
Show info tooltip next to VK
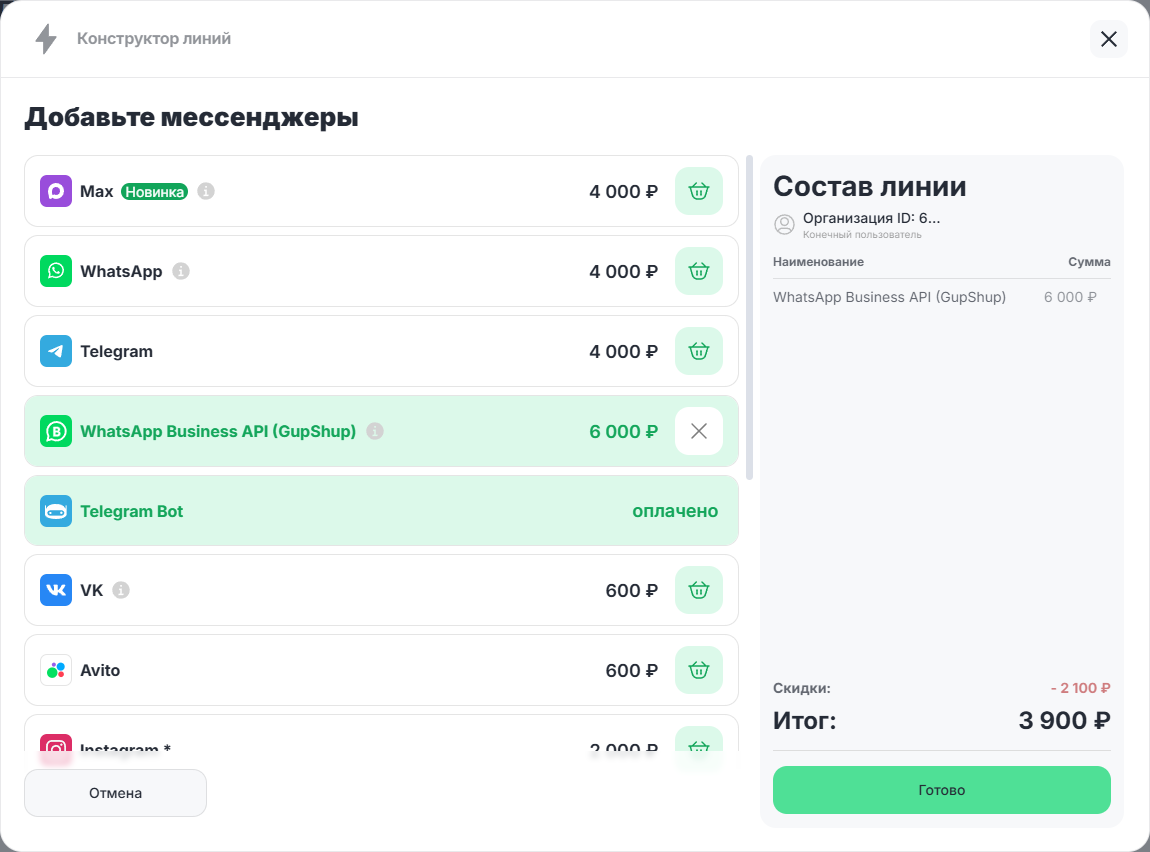pyautogui.click(x=121, y=590)
